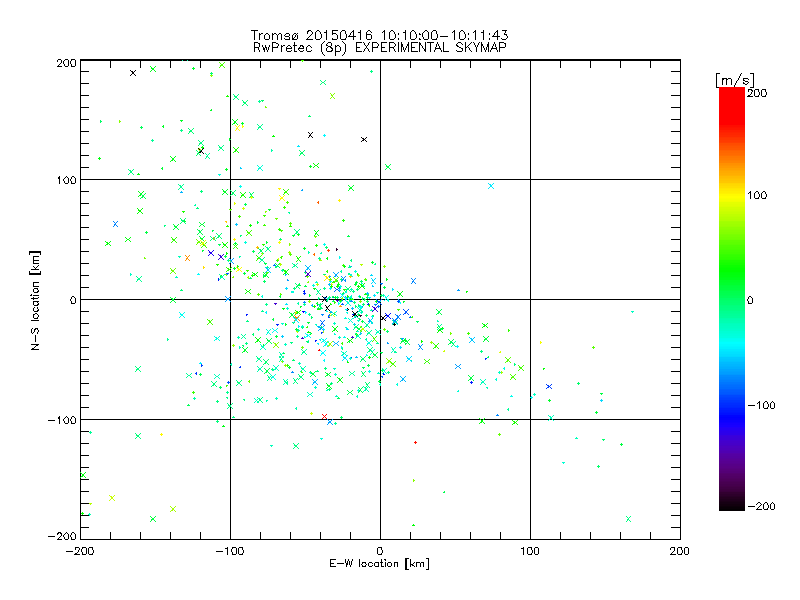This screenshot has height=600, width=800.
Task: Click the red cross marker near y = -100
Action: click(x=324, y=417)
